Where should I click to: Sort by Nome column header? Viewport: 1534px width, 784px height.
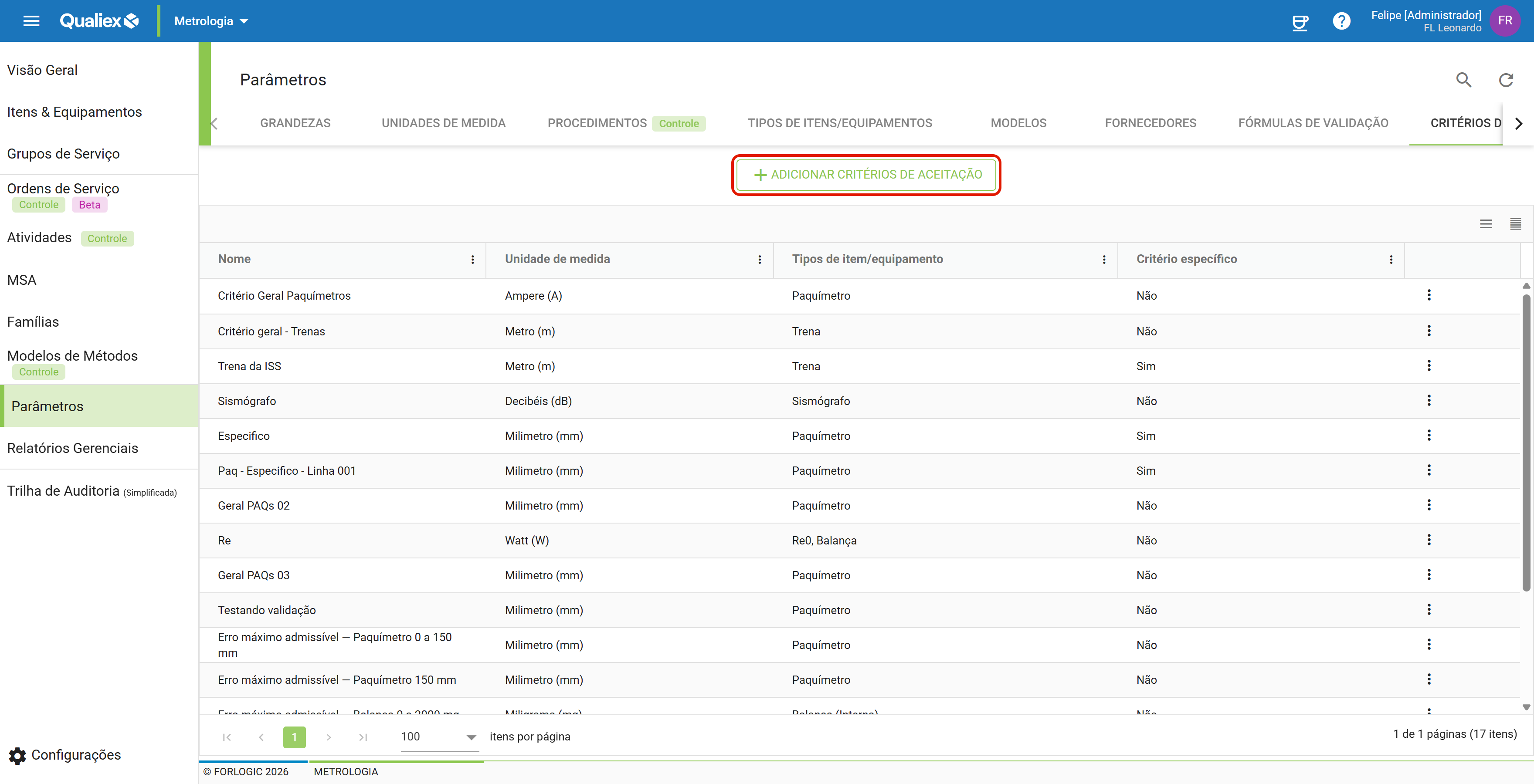point(234,259)
